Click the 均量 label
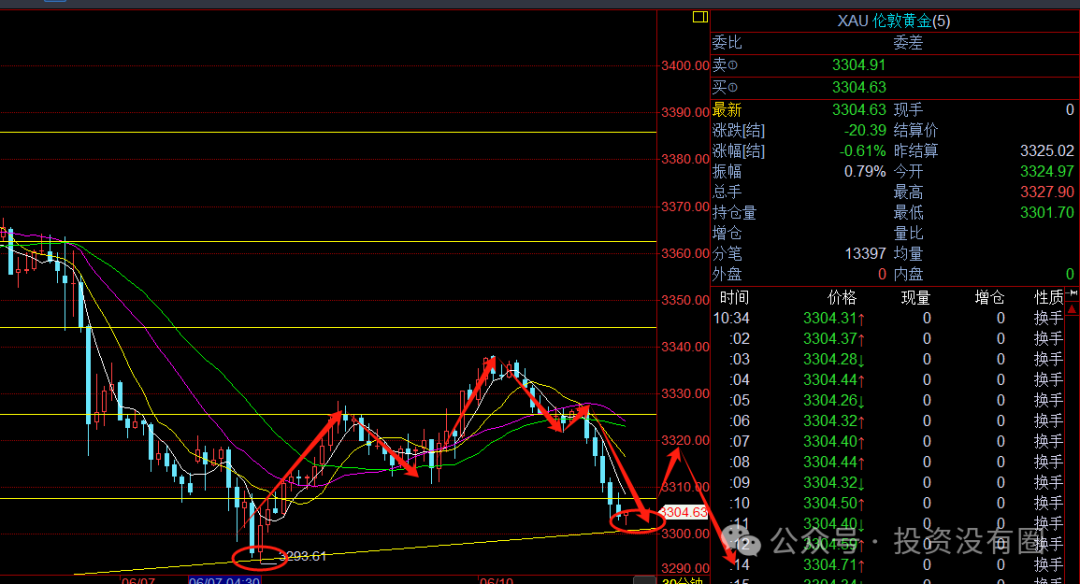 click(908, 254)
